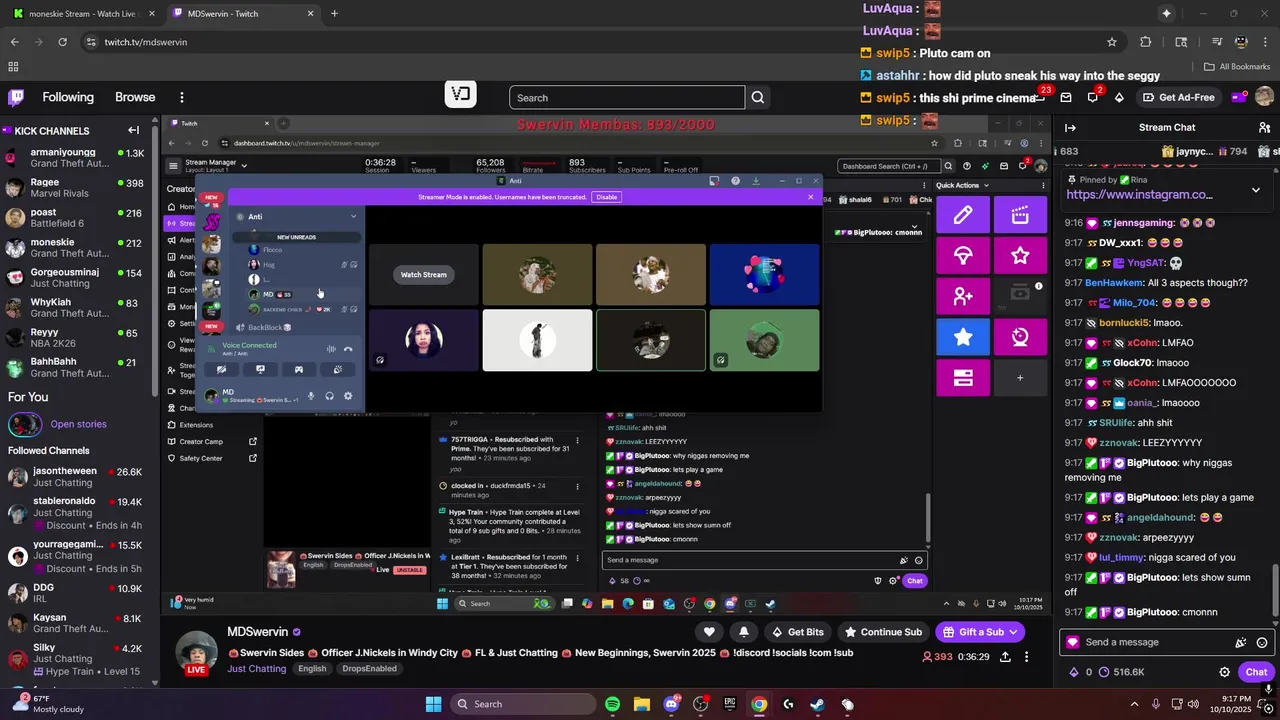The height and width of the screenshot is (720, 1280).
Task: Expand the pinned message chevron
Action: pyautogui.click(x=1256, y=189)
